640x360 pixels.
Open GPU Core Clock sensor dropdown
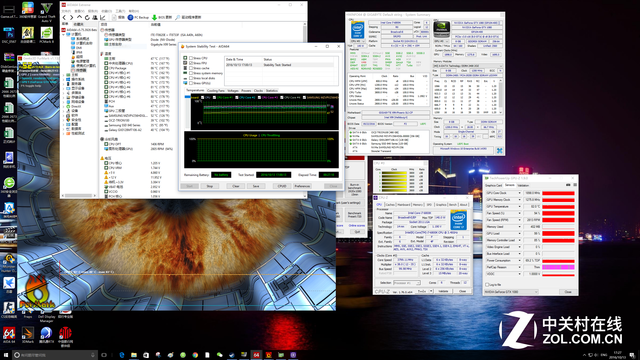(x=520, y=193)
